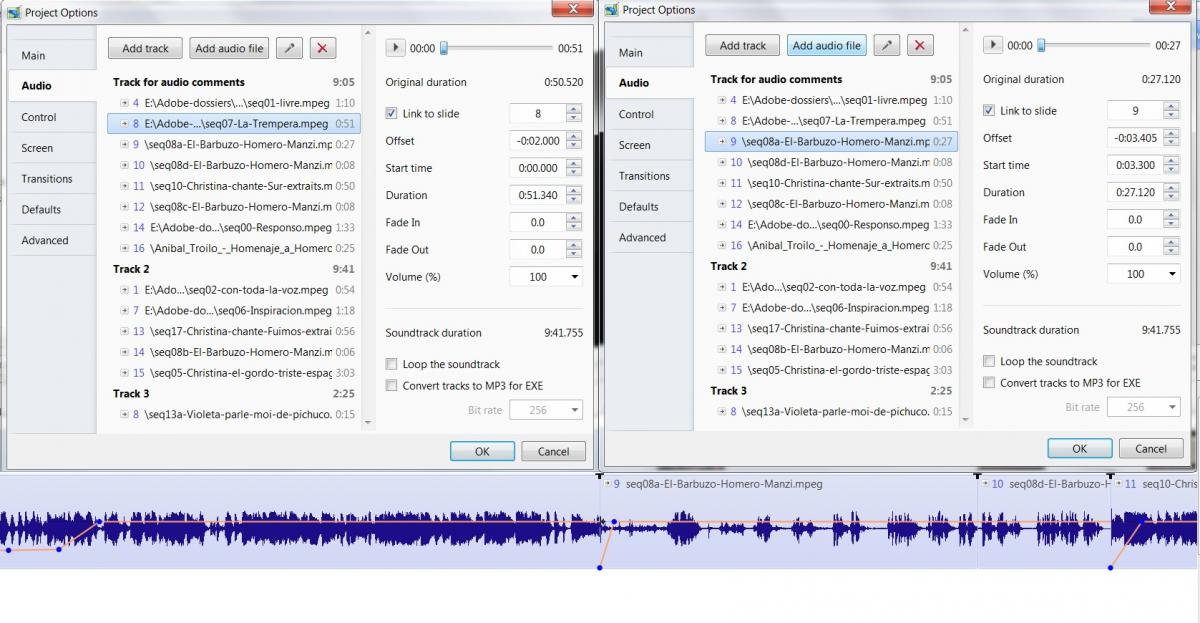Image resolution: width=1200 pixels, height=623 pixels.
Task: Click the red X delete icon in right dialog
Action: point(920,45)
